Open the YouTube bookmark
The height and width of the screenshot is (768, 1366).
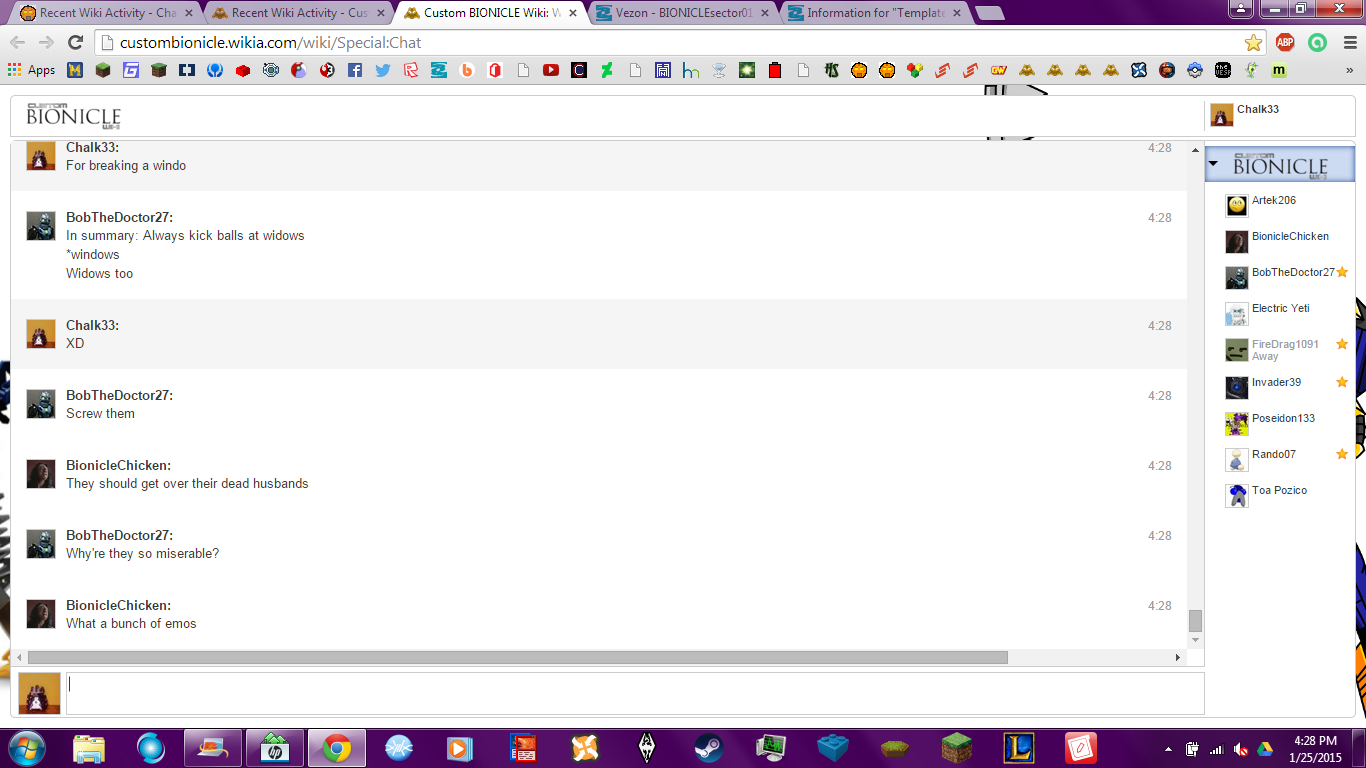click(551, 70)
